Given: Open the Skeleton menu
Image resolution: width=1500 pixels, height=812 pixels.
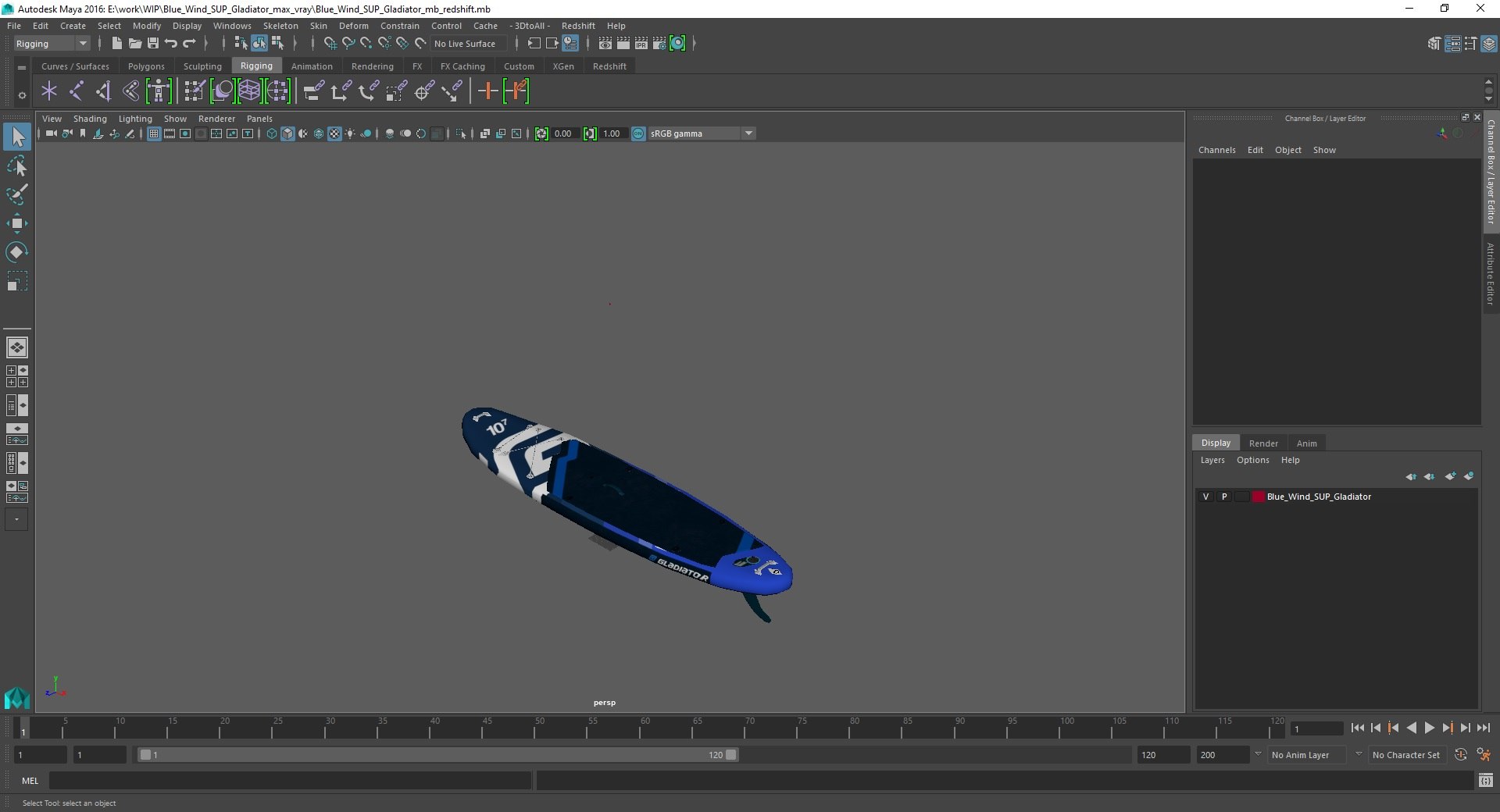Looking at the screenshot, I should point(280,26).
